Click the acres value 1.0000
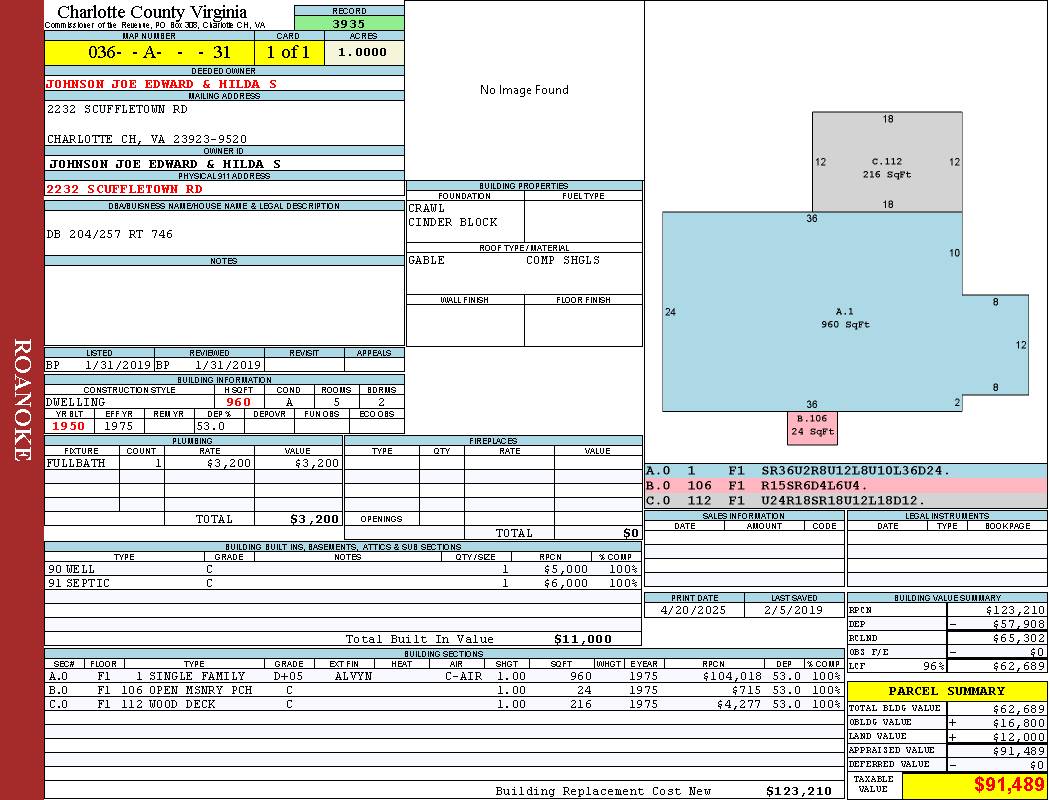The width and height of the screenshot is (1050, 800). (362, 52)
